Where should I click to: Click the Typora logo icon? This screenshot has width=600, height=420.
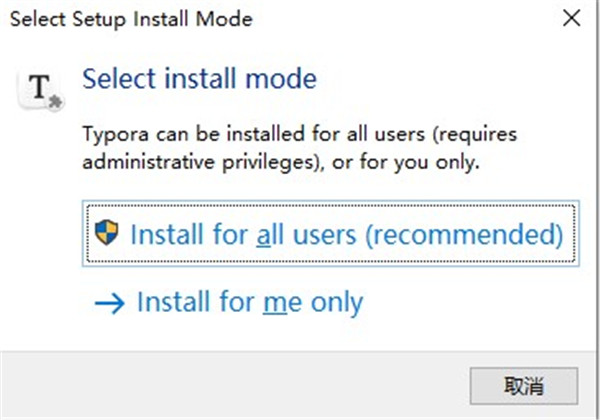tap(40, 88)
